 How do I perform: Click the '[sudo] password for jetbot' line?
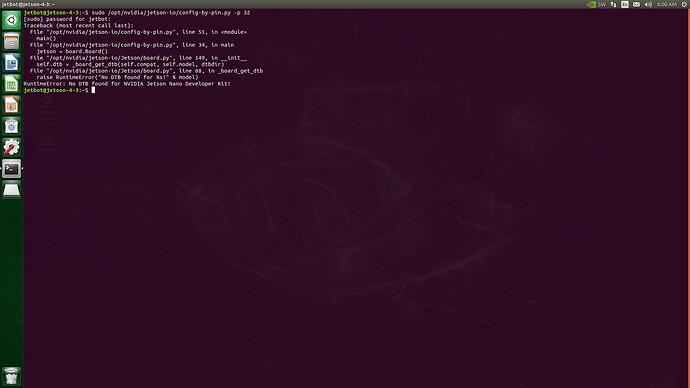(x=67, y=19)
